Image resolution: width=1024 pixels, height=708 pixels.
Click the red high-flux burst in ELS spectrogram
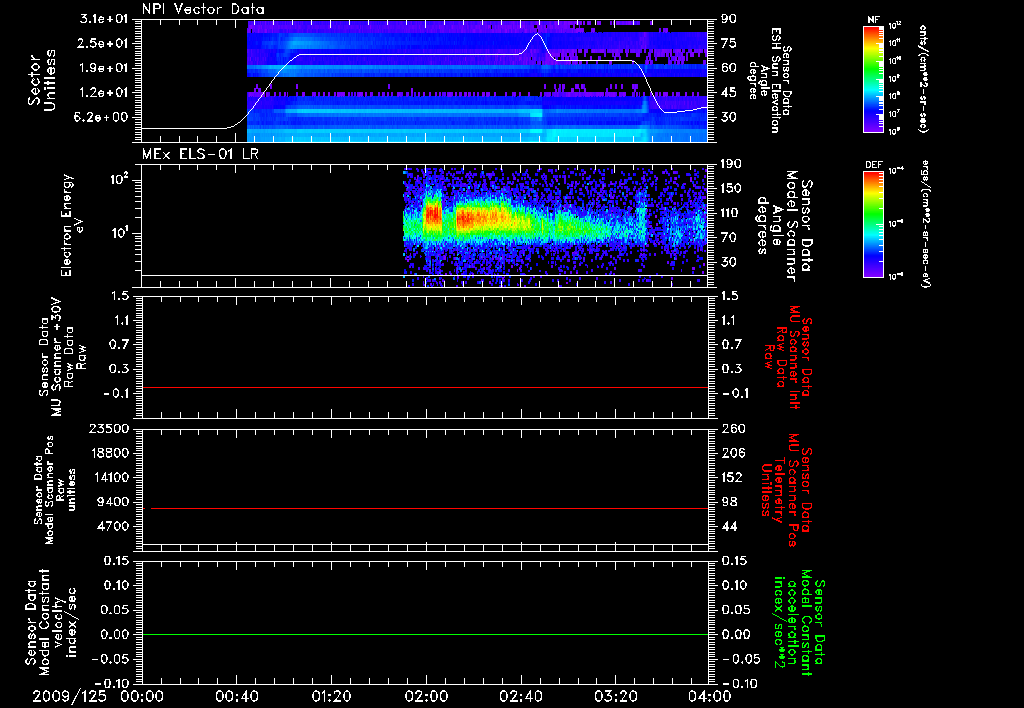pyautogui.click(x=432, y=216)
